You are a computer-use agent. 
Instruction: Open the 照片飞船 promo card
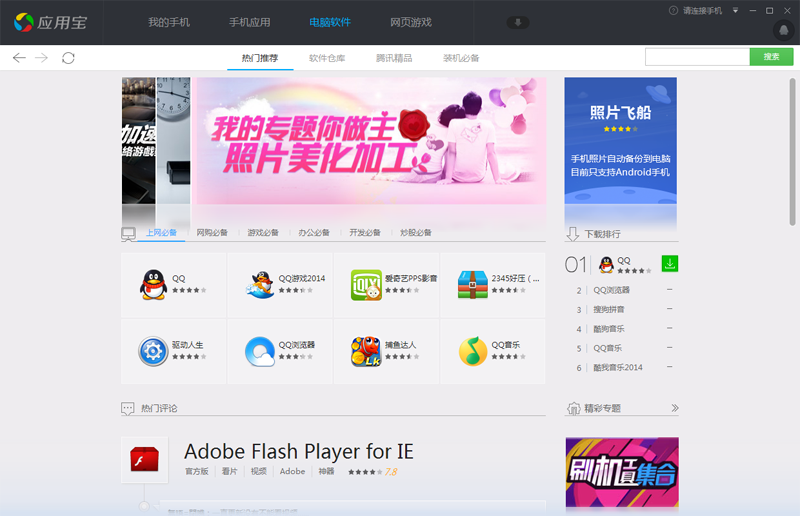(x=620, y=141)
